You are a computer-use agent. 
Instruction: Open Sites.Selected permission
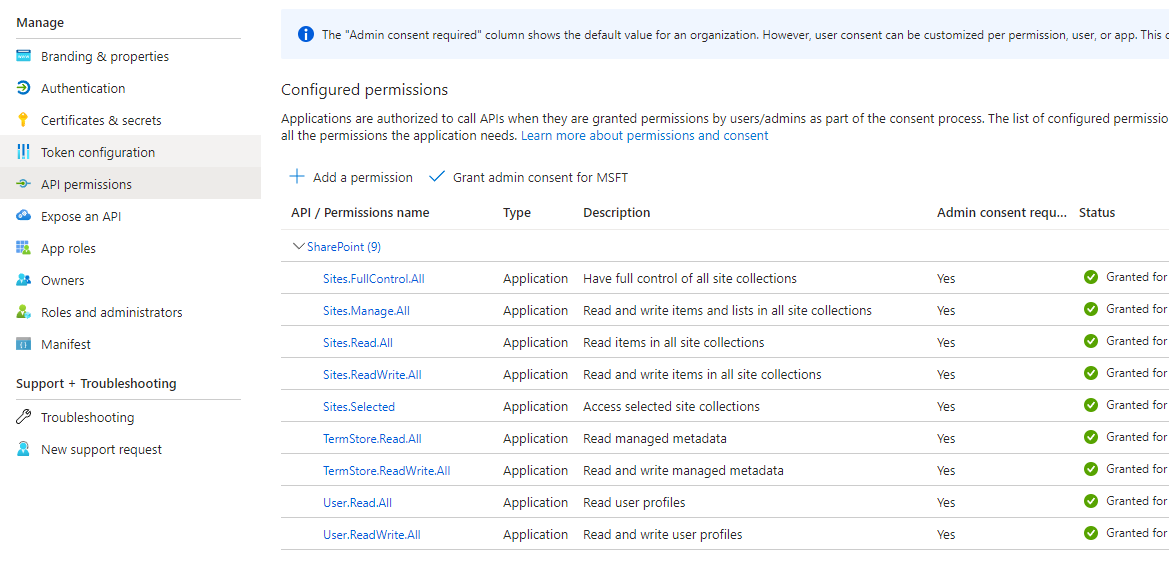(359, 407)
